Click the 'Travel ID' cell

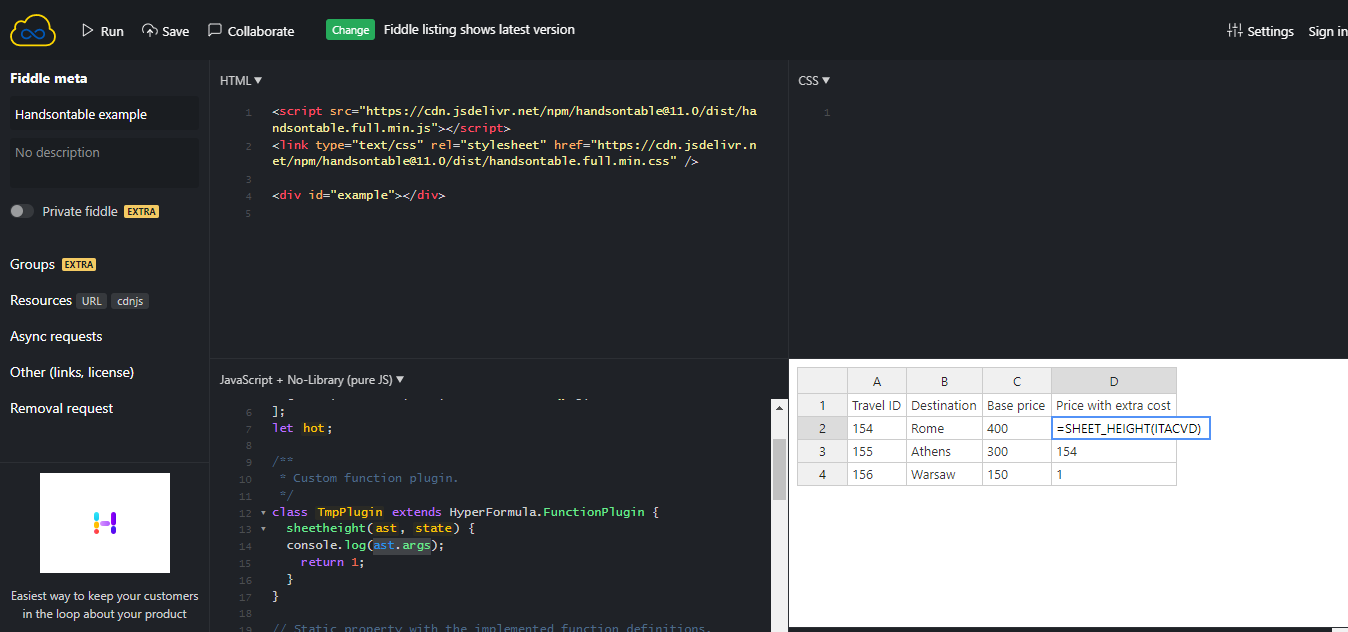click(x=877, y=405)
